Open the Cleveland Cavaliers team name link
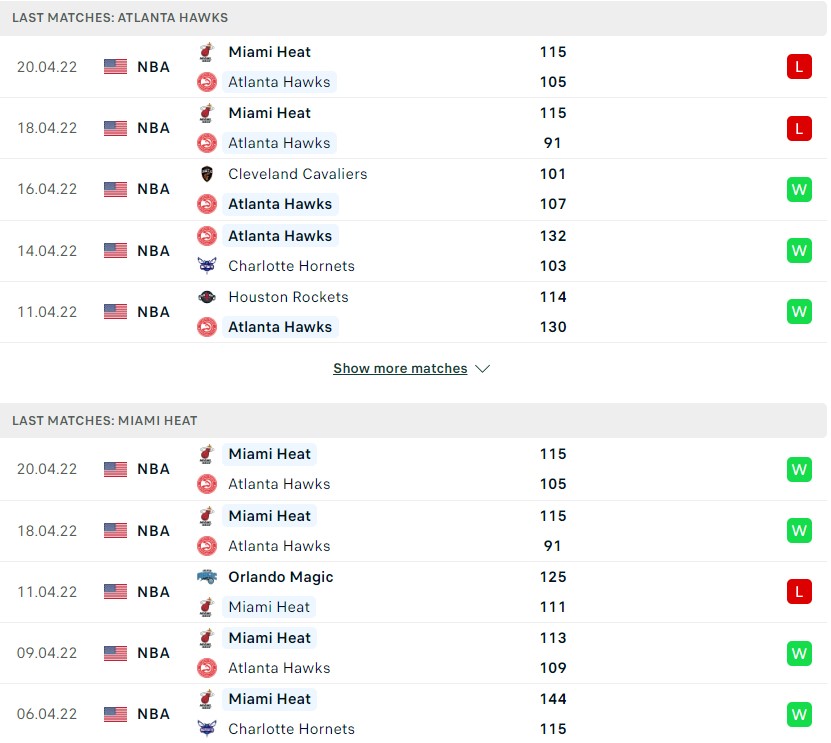The height and width of the screenshot is (743, 831). pos(297,174)
